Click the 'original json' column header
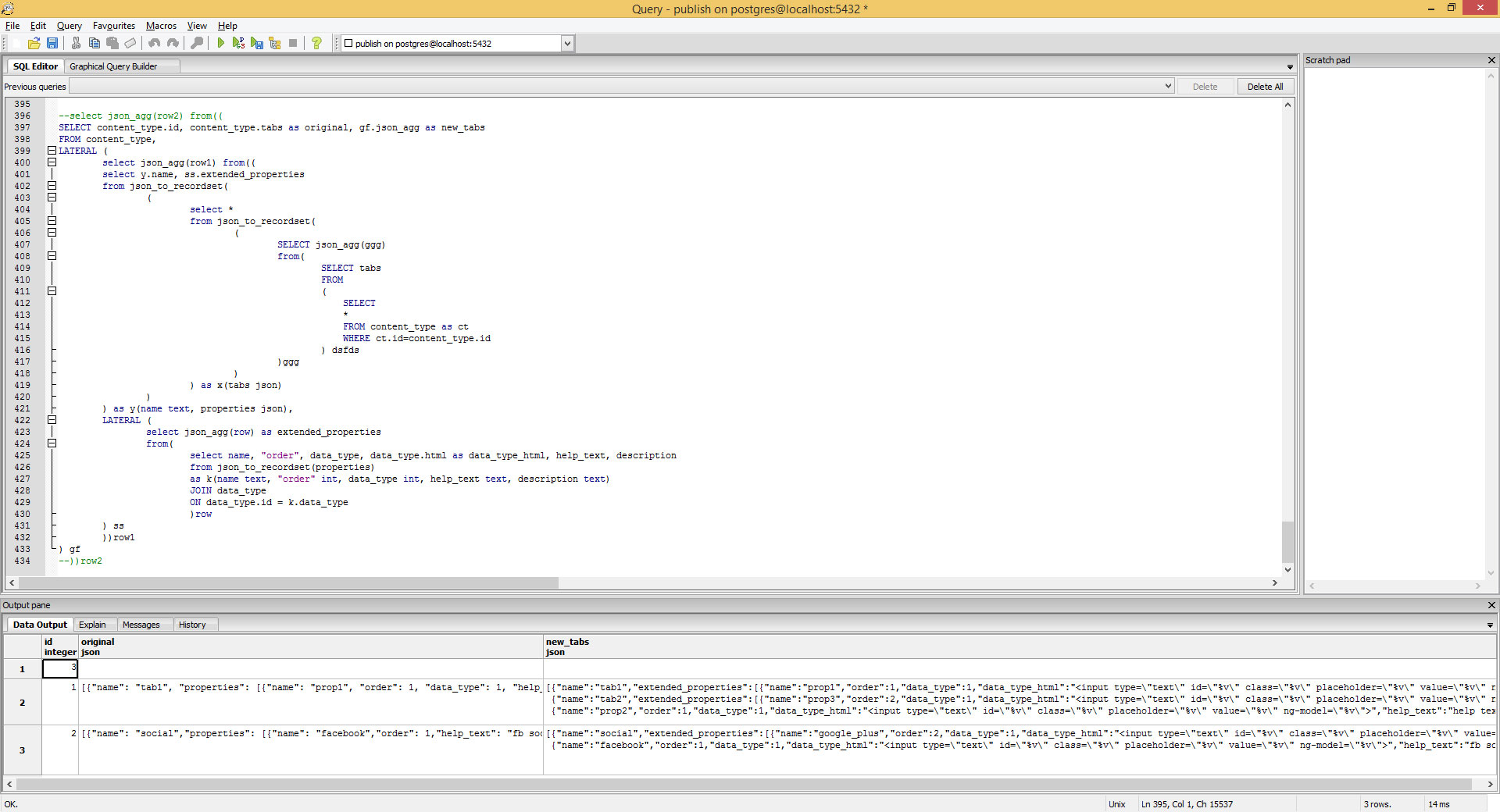The image size is (1500, 812). point(310,646)
